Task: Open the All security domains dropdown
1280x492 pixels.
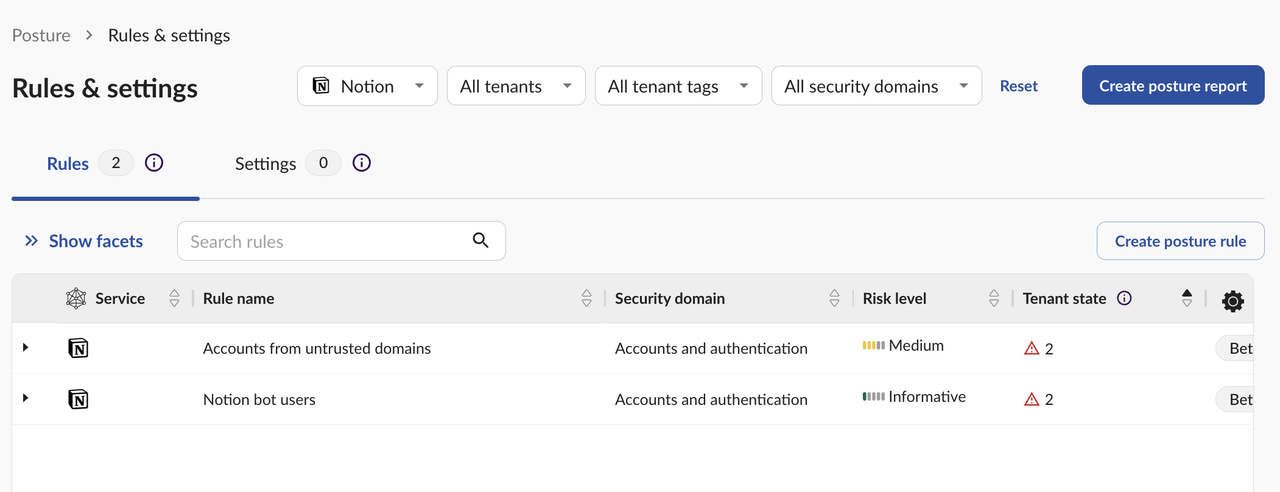Action: pyautogui.click(x=876, y=86)
